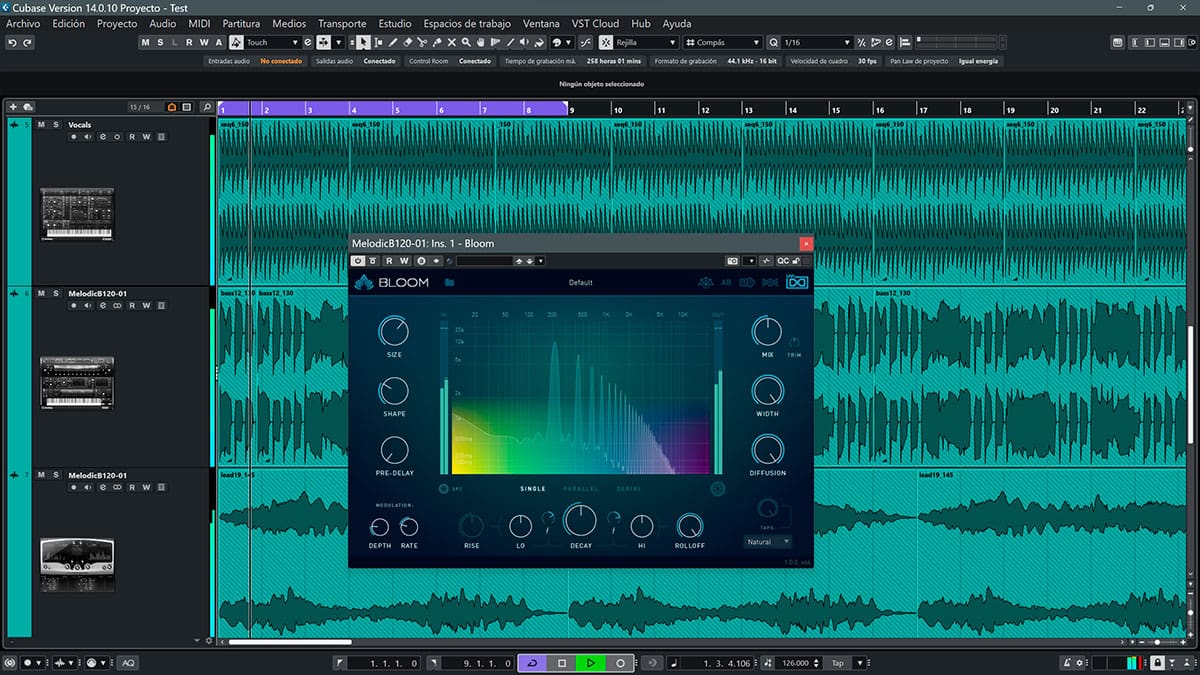Select the Glue tool
This screenshot has height=675, width=1200.
pos(436,43)
